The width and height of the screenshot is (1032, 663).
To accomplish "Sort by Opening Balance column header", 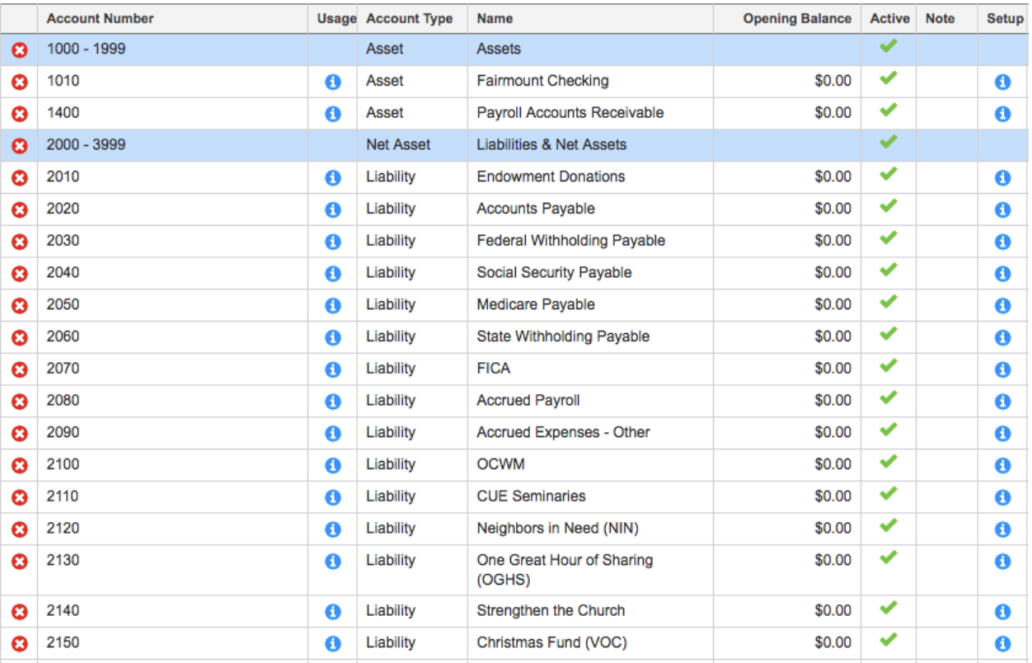I will pos(797,18).
